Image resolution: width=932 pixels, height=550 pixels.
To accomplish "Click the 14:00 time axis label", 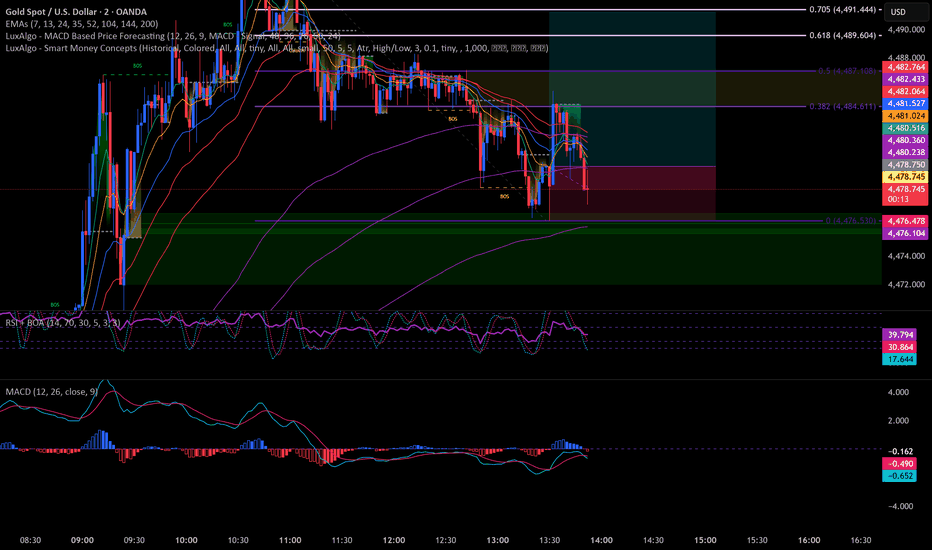I will [x=601, y=540].
